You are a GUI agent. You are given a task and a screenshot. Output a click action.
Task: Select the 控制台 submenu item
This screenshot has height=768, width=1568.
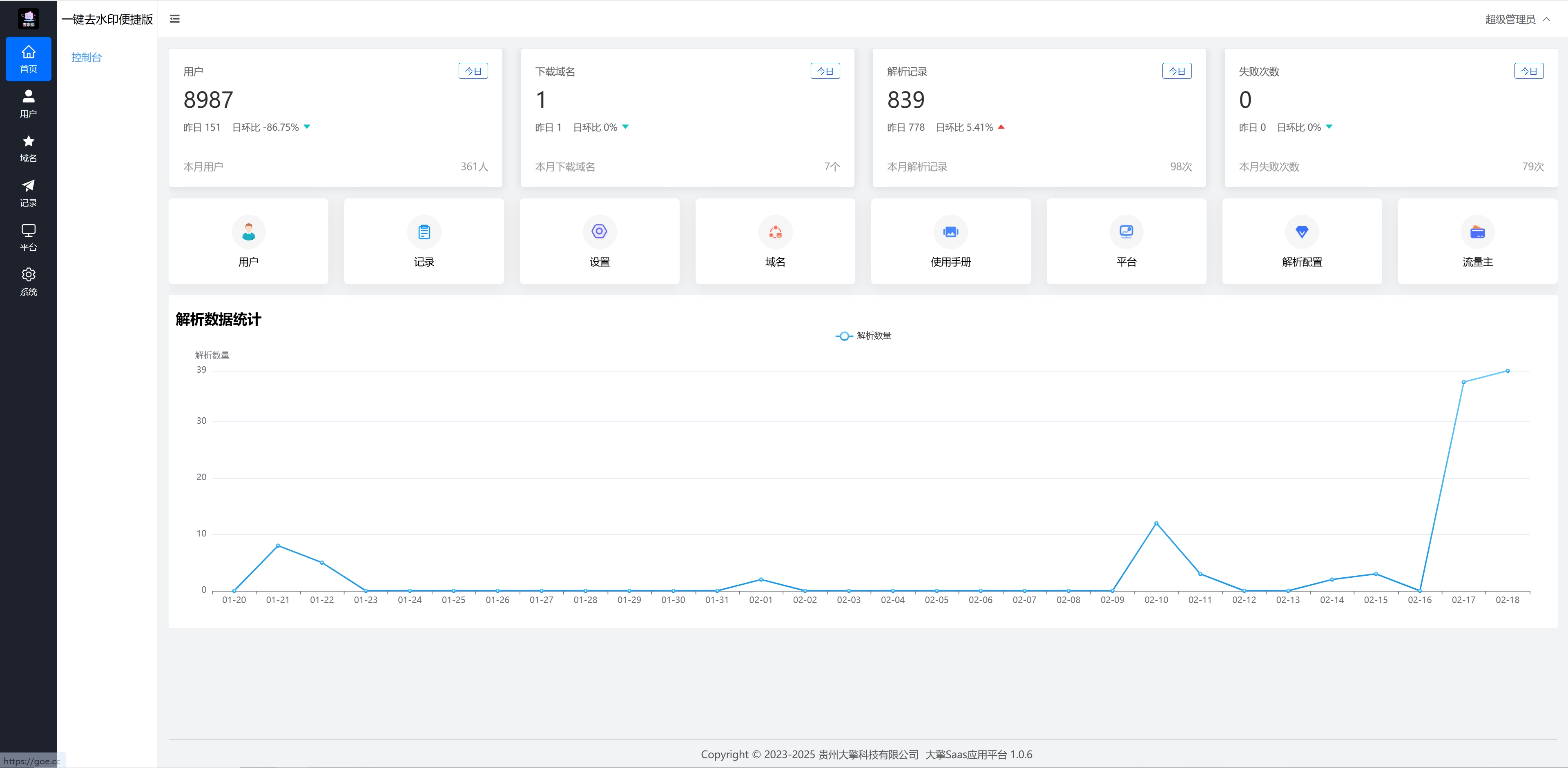pos(87,57)
